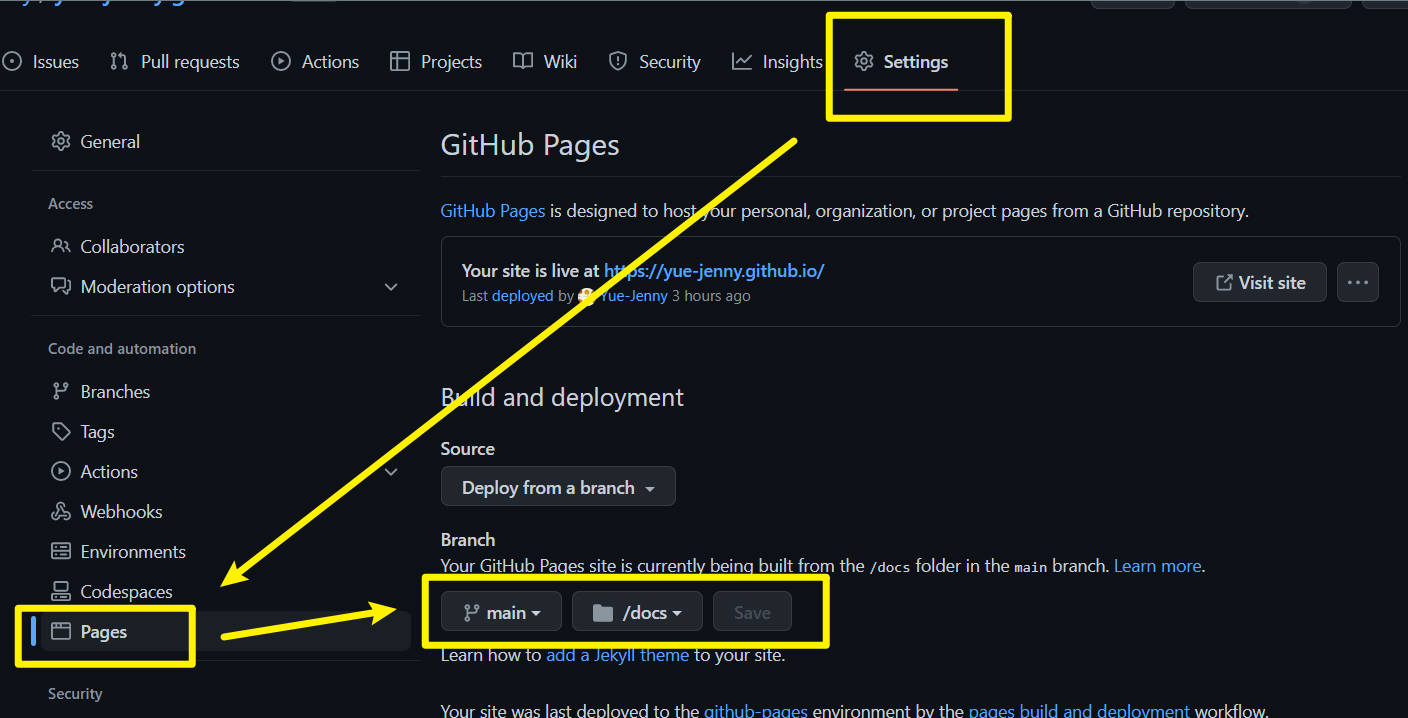Click the Branches icon in sidebar
Image resolution: width=1408 pixels, height=718 pixels.
click(61, 391)
